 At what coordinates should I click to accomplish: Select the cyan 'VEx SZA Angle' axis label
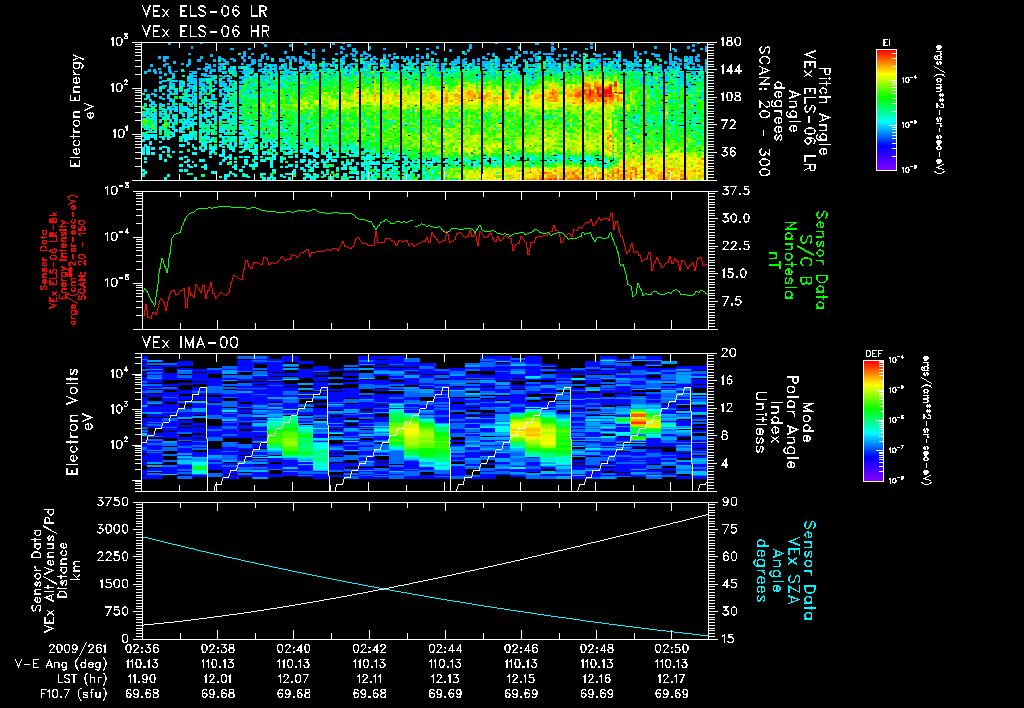click(784, 570)
